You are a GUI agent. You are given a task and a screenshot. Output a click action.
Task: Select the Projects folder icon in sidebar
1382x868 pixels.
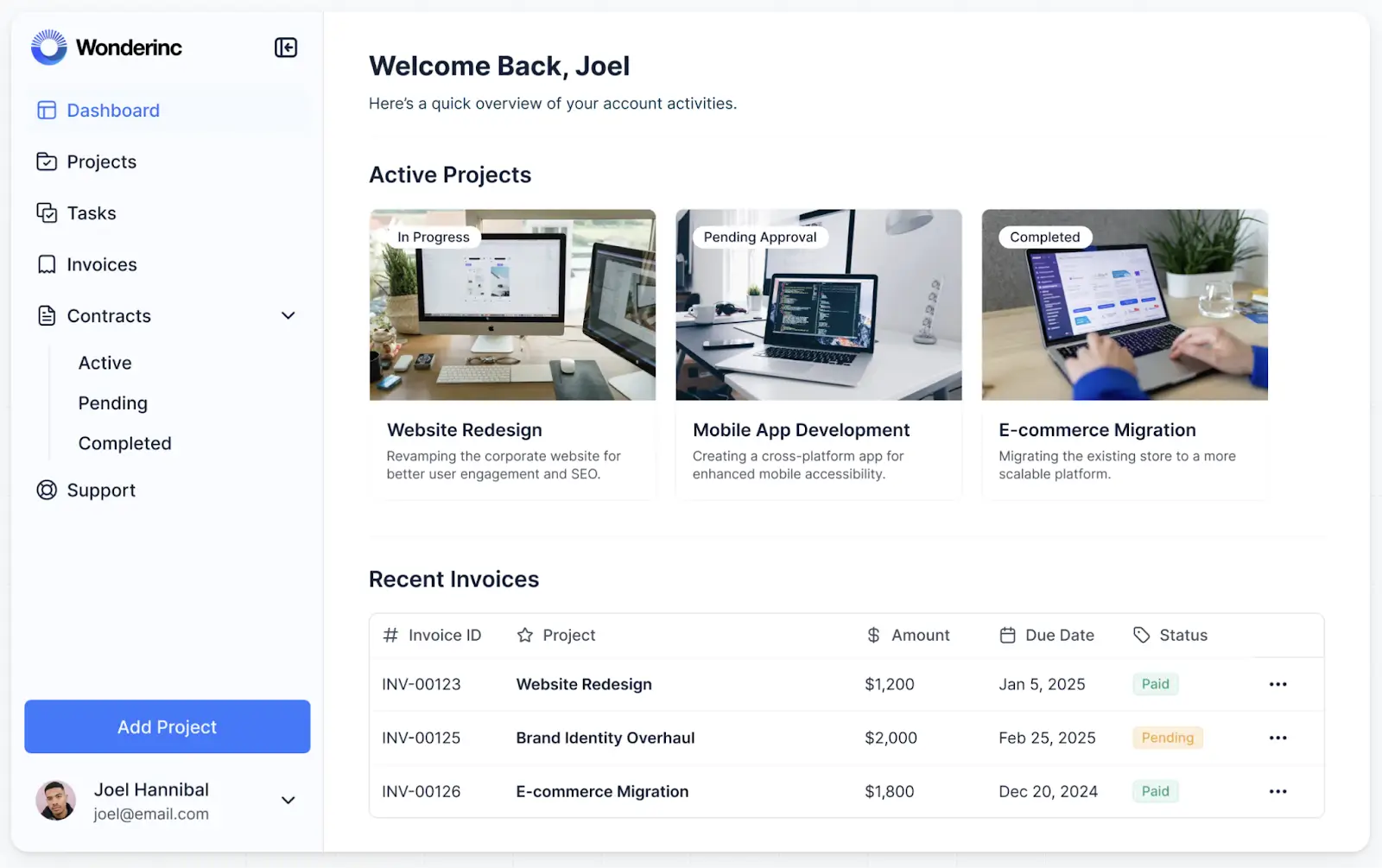click(x=46, y=162)
